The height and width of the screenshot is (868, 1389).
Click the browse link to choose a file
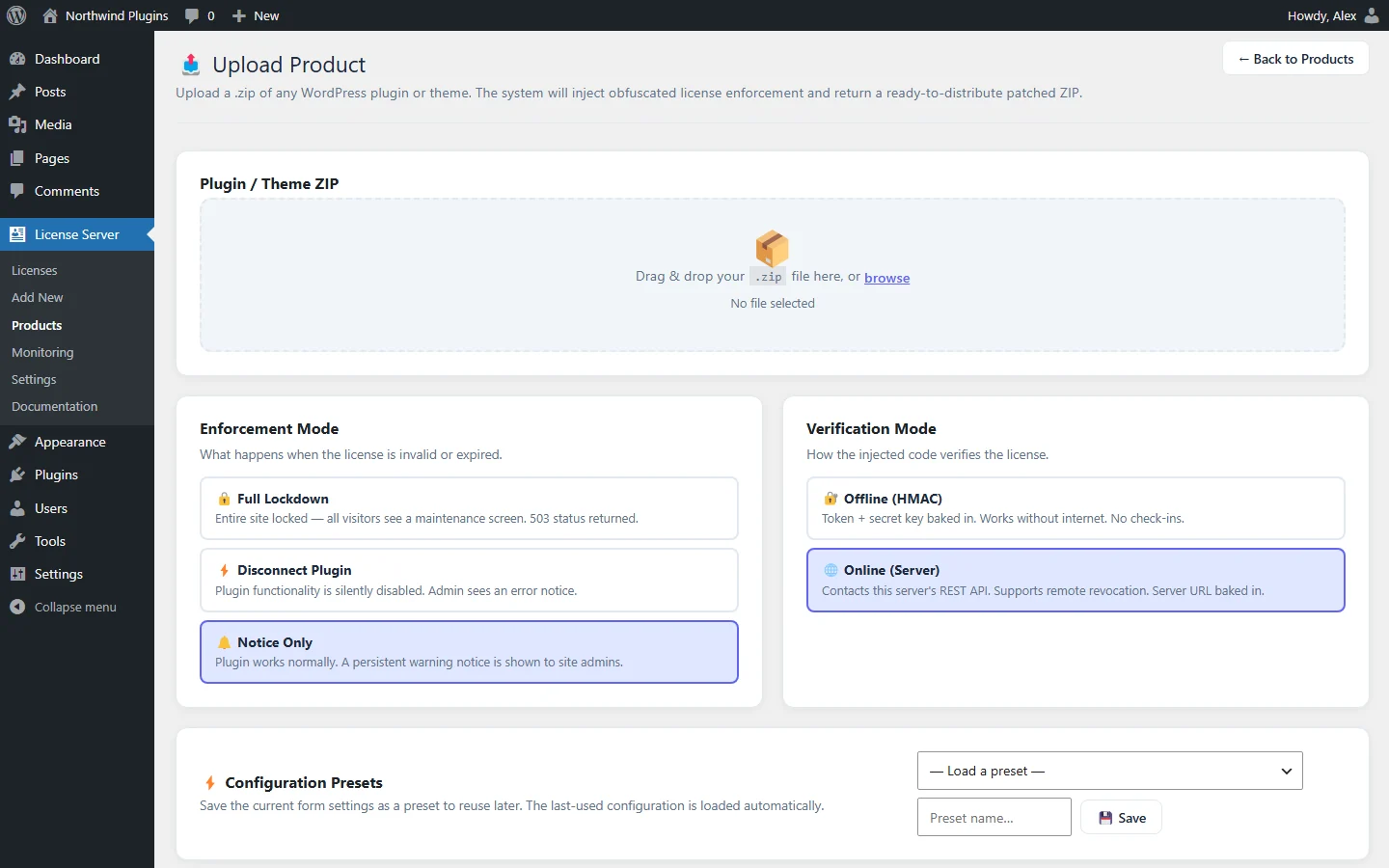[886, 278]
